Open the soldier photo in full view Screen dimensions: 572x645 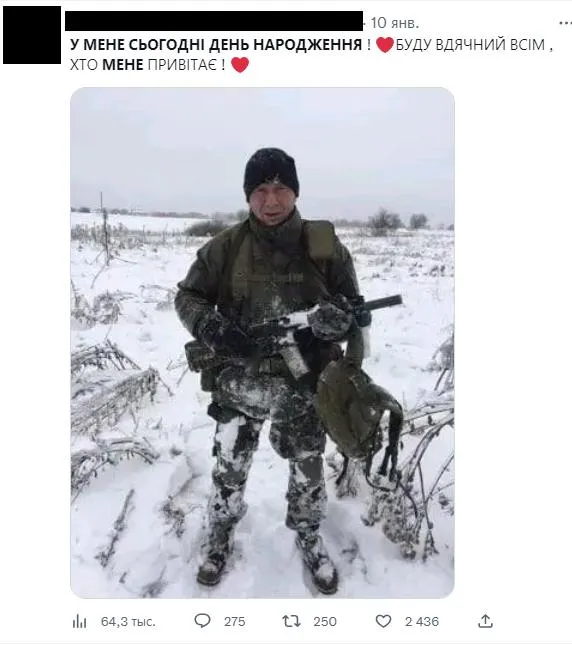[262, 342]
